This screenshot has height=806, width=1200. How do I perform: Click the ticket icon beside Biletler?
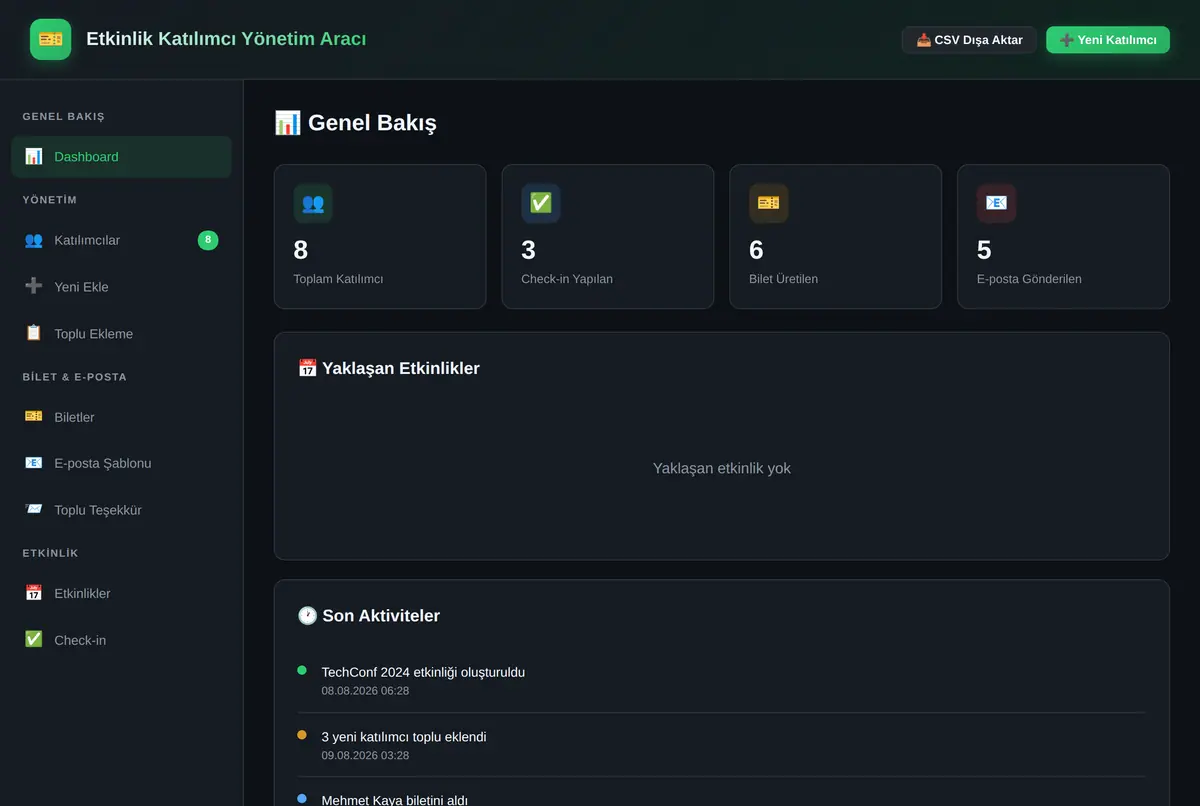pyautogui.click(x=34, y=416)
